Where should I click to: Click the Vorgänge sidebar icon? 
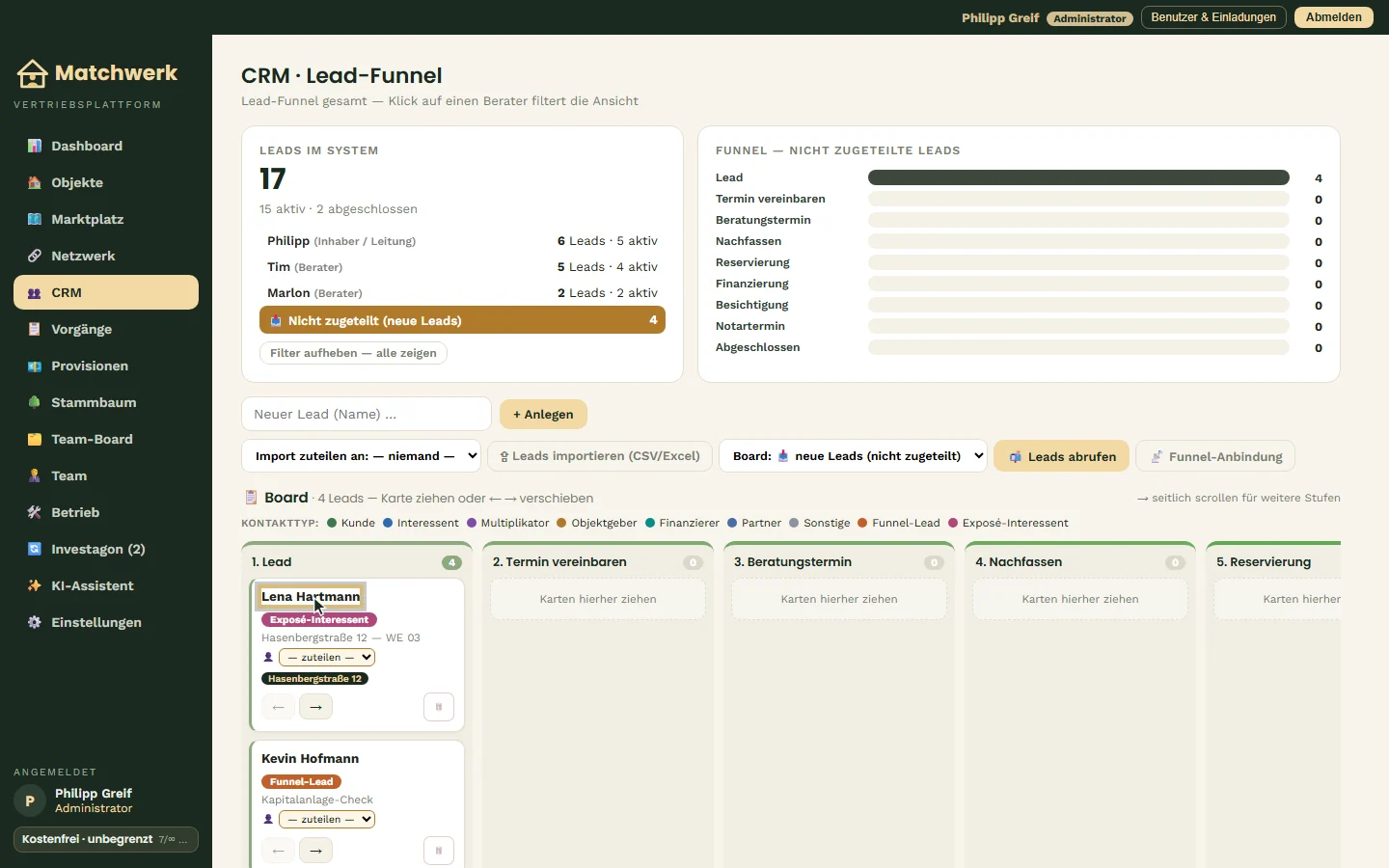[35, 329]
